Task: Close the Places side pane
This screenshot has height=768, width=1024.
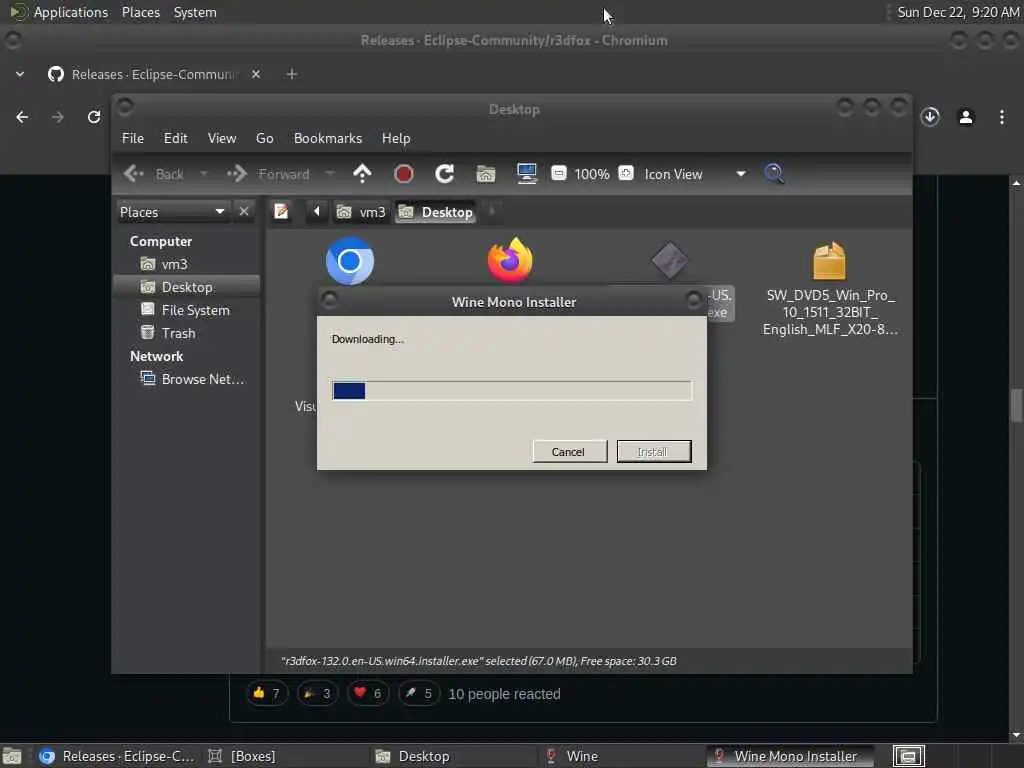Action: coord(244,212)
